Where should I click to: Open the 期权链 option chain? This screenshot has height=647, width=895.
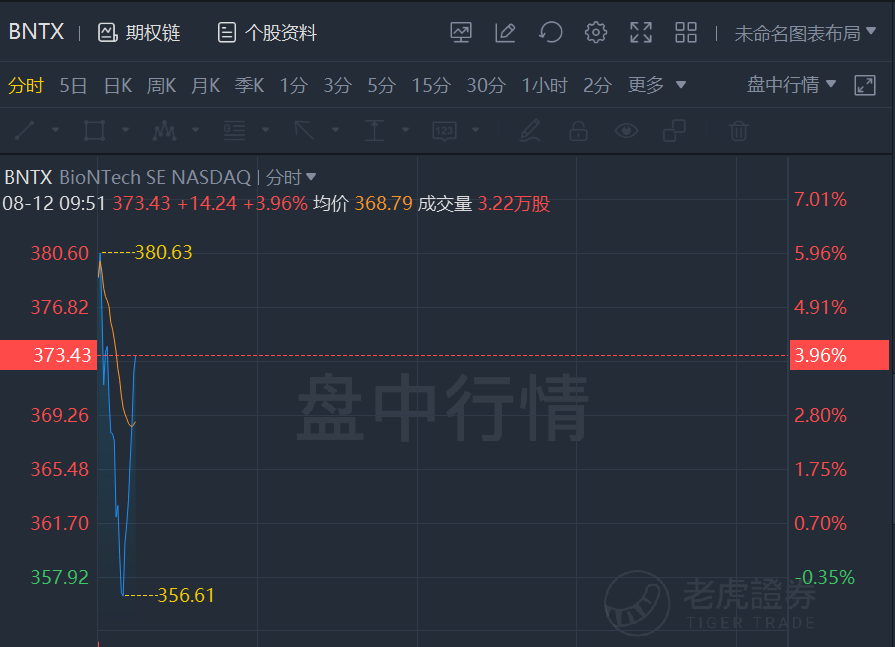pyautogui.click(x=139, y=33)
